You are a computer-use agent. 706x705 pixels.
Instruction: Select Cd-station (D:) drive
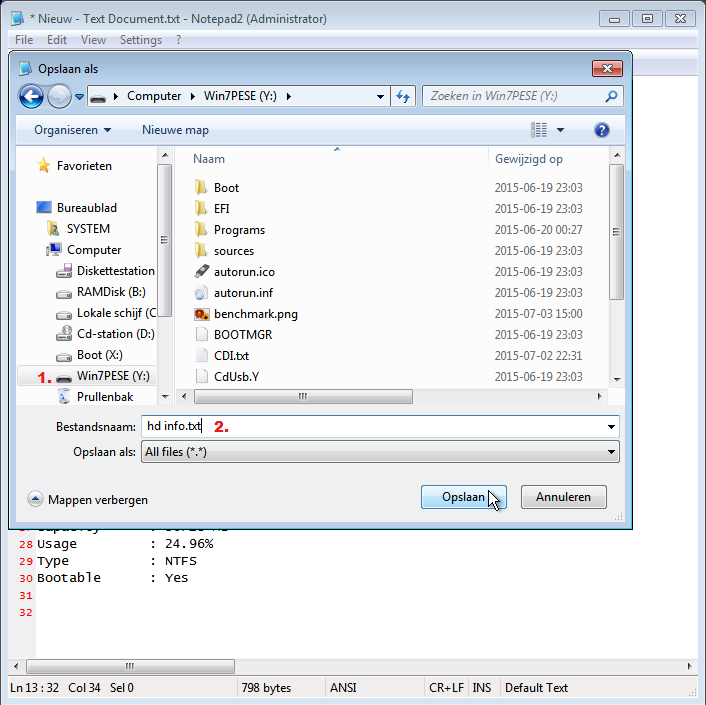click(105, 334)
